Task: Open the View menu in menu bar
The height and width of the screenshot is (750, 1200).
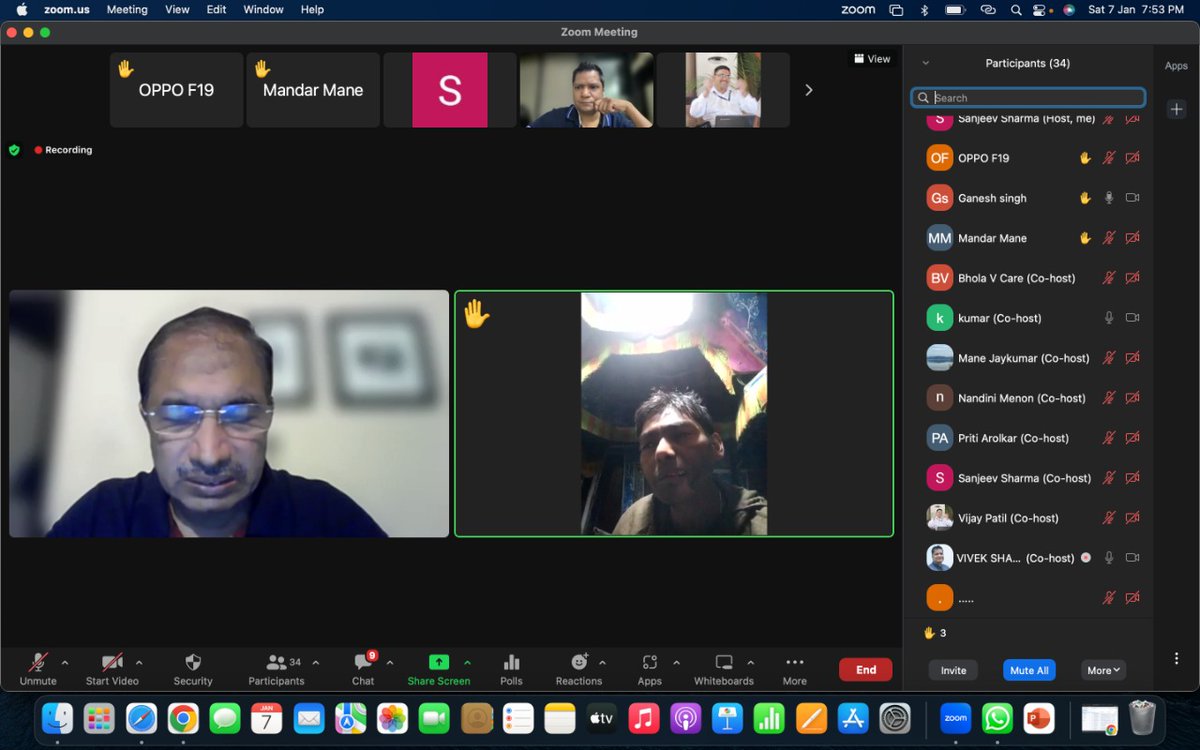Action: 177,9
